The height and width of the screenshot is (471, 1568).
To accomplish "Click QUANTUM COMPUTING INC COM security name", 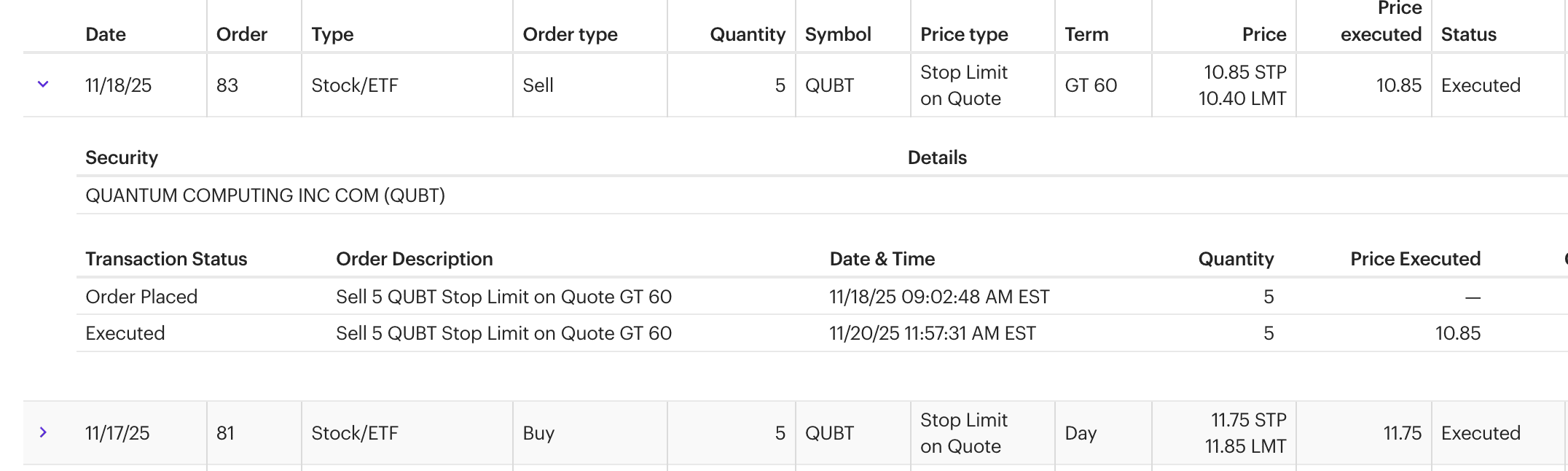I will pos(265,195).
